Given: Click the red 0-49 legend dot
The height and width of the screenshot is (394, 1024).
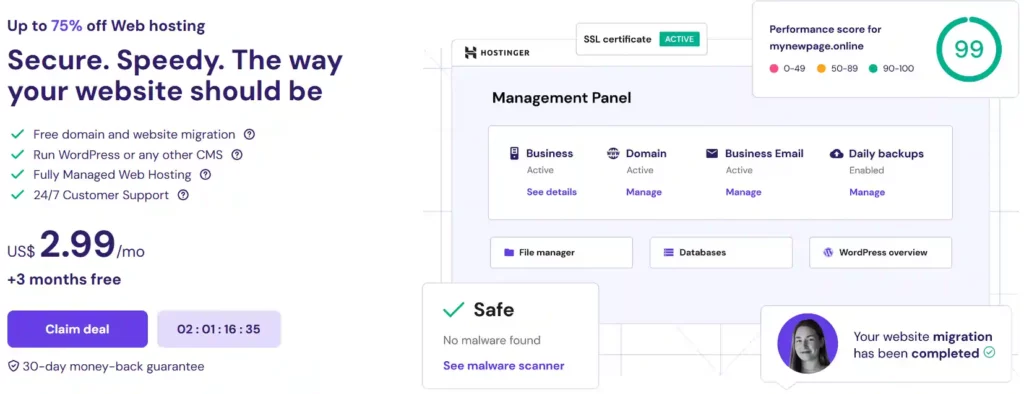Looking at the screenshot, I should (774, 69).
